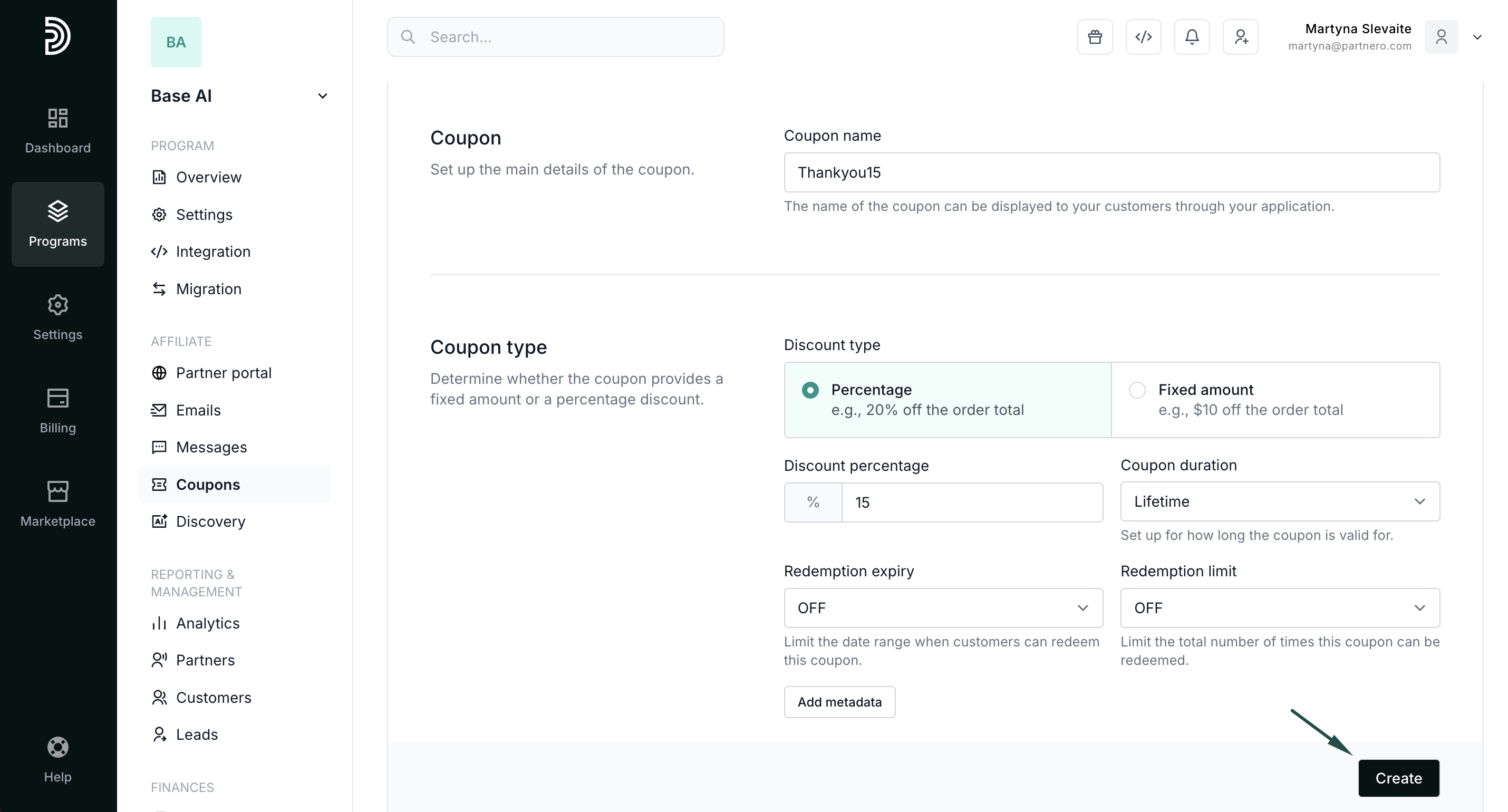Open the code embed icon in header
This screenshot has height=812, width=1508.
pyautogui.click(x=1143, y=37)
